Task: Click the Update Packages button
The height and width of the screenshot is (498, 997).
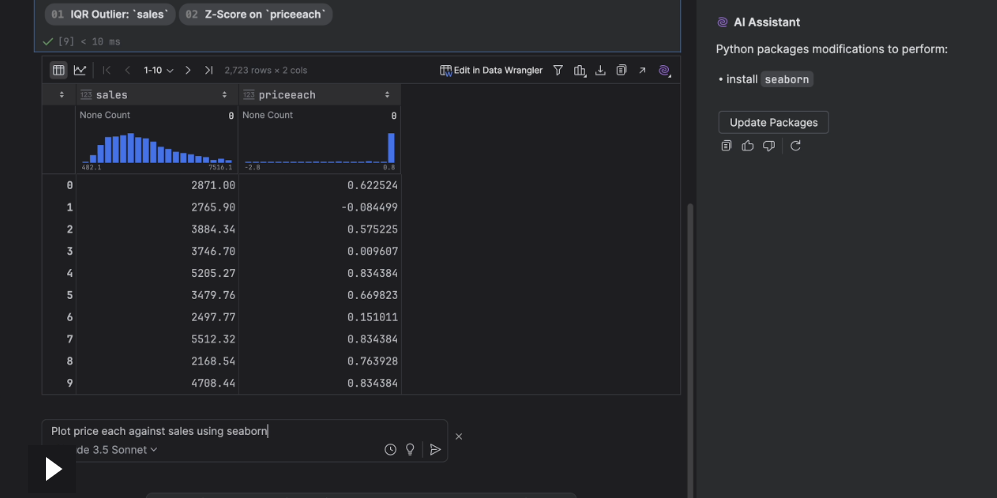Action: coord(773,123)
